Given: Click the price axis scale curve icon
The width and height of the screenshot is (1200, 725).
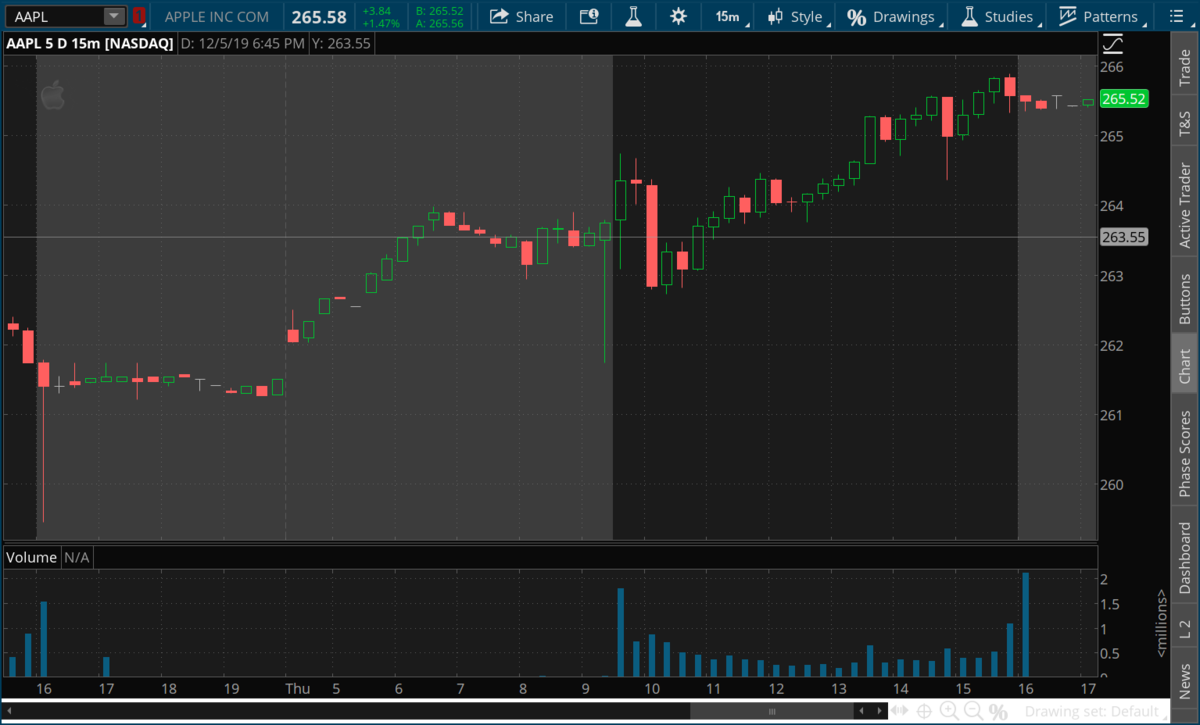Looking at the screenshot, I should click(1113, 44).
